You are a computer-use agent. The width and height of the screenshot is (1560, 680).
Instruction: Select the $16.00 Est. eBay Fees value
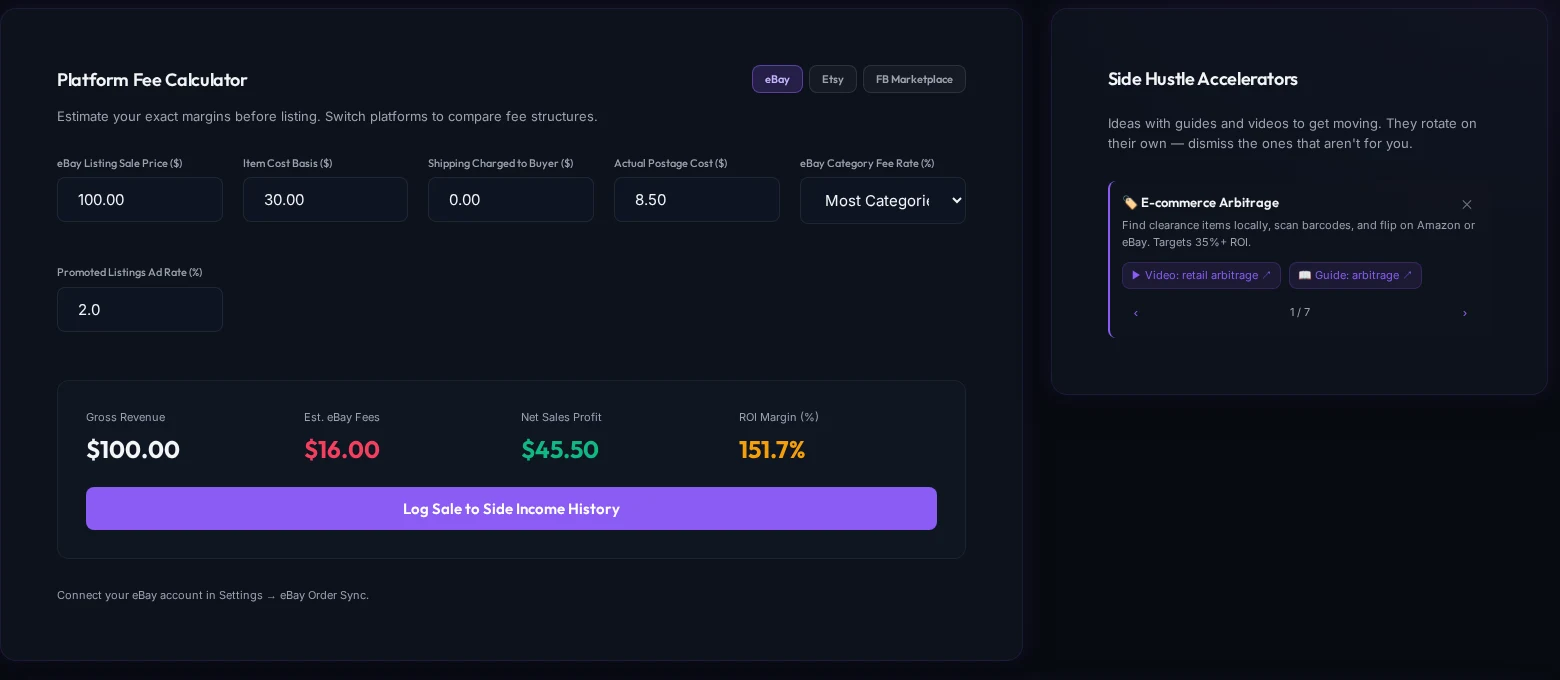[342, 450]
